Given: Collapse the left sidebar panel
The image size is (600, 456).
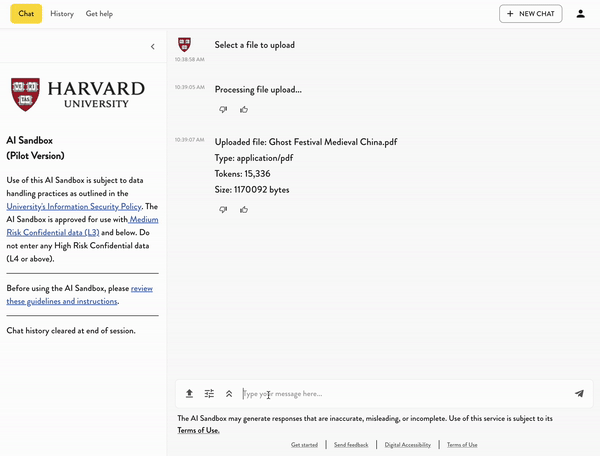Looking at the screenshot, I should click(x=152, y=46).
